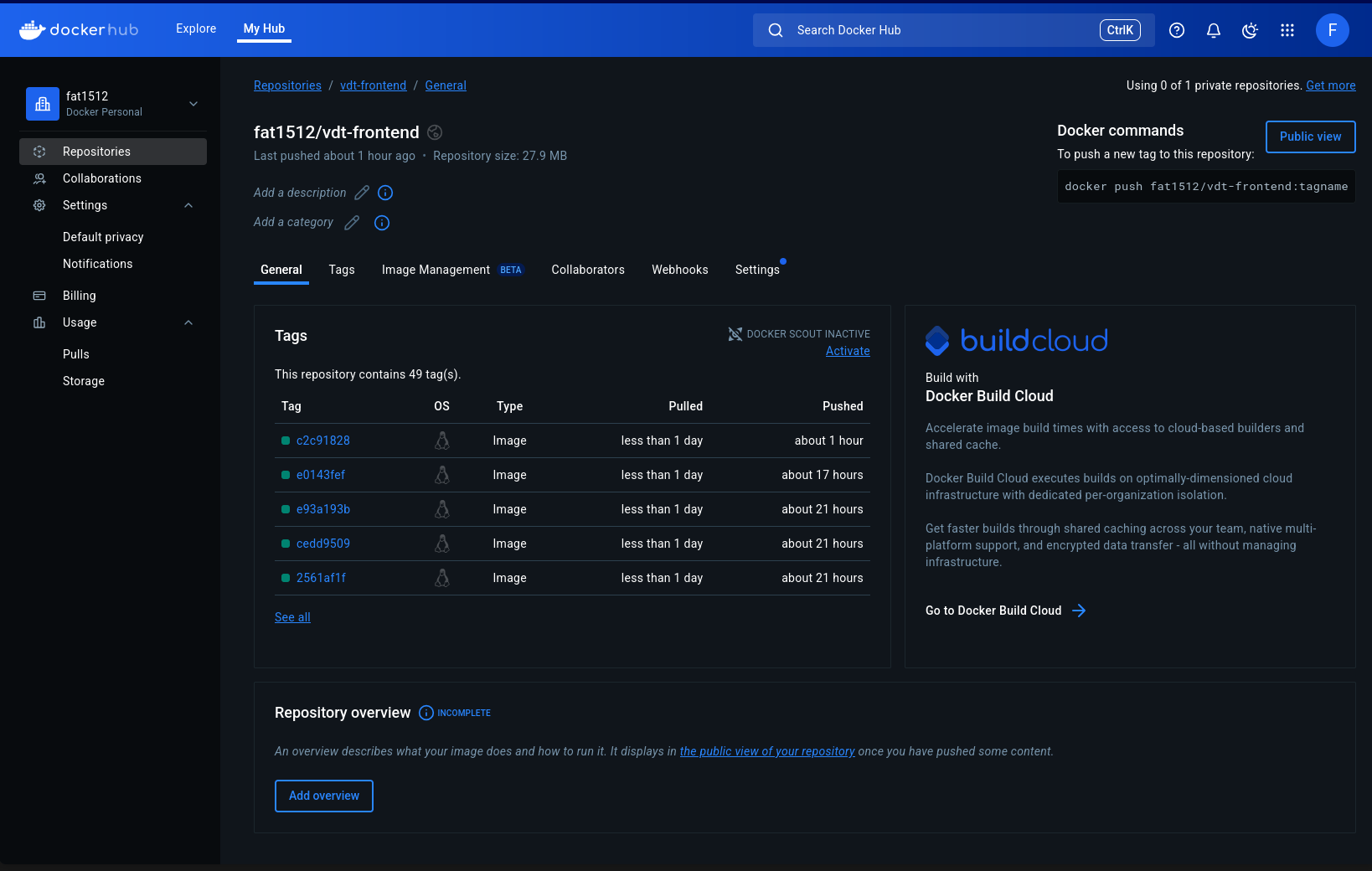Click the search magnifier icon
1372x871 pixels.
776,30
